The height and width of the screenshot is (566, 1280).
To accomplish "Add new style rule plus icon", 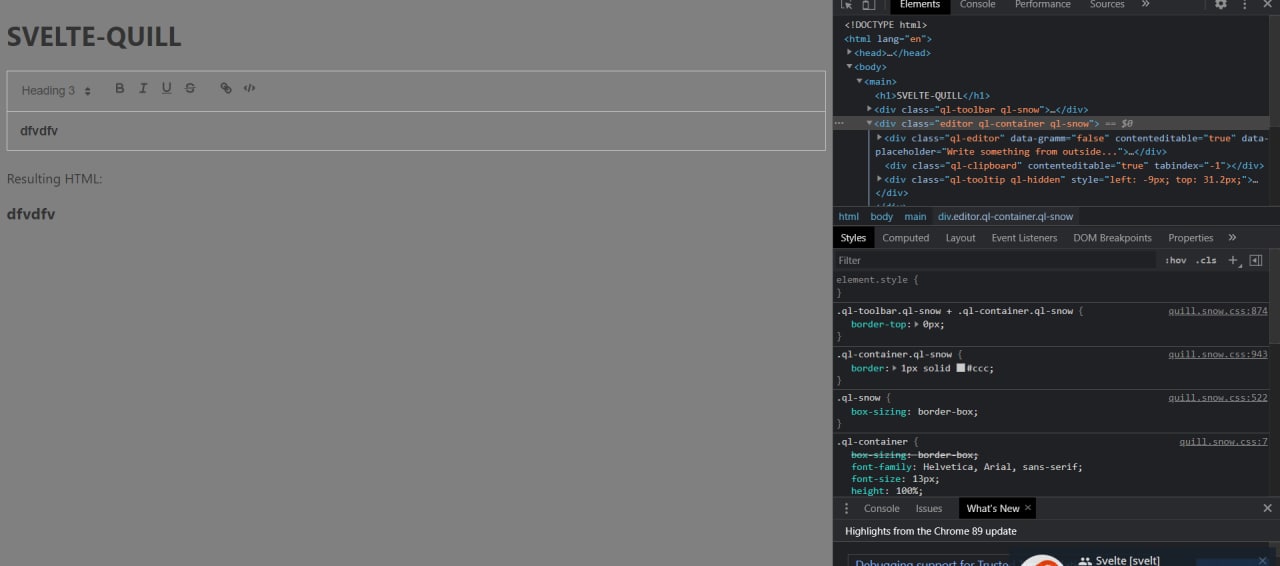I will click(x=1234, y=260).
